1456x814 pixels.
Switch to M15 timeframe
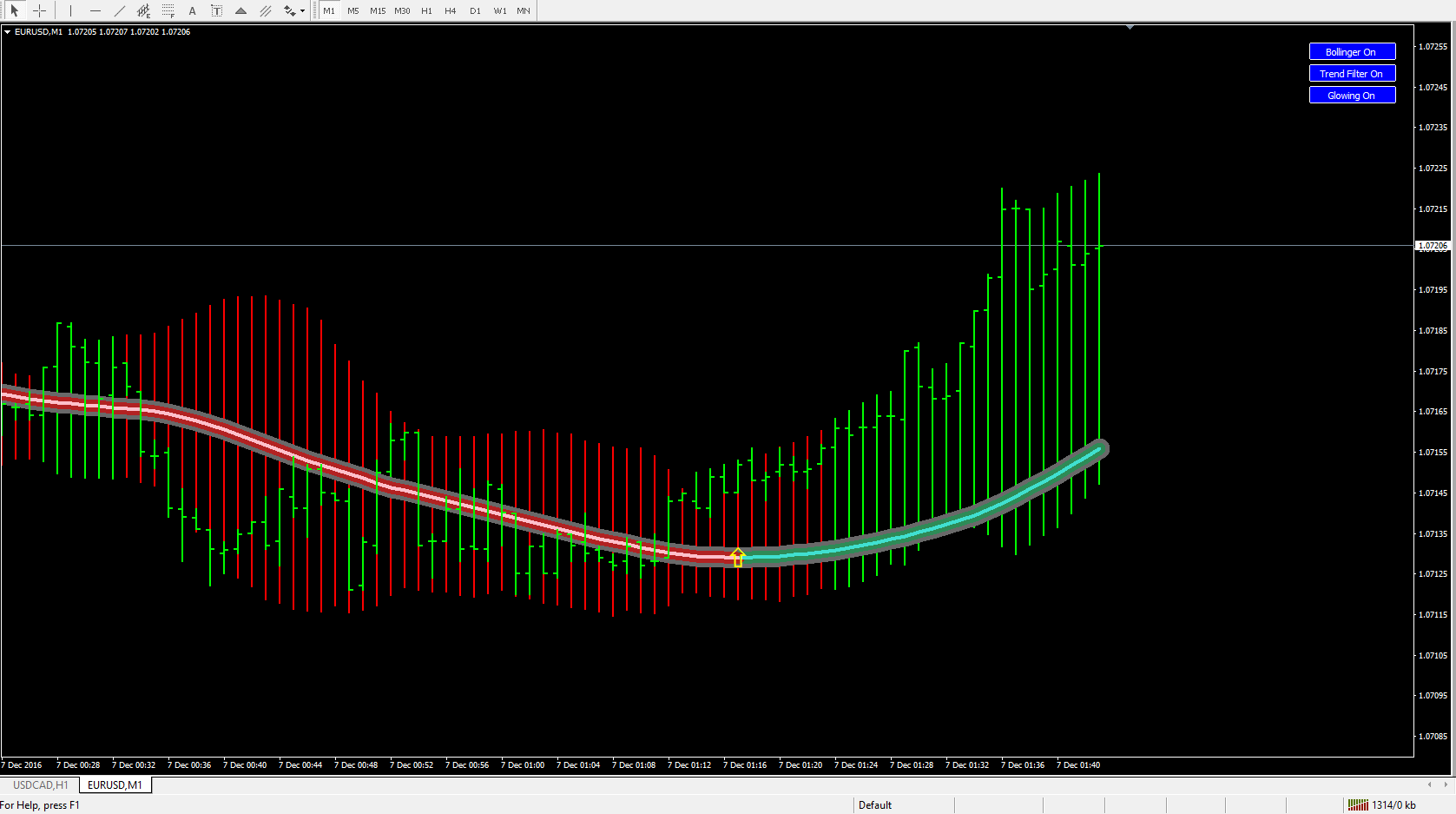[378, 10]
